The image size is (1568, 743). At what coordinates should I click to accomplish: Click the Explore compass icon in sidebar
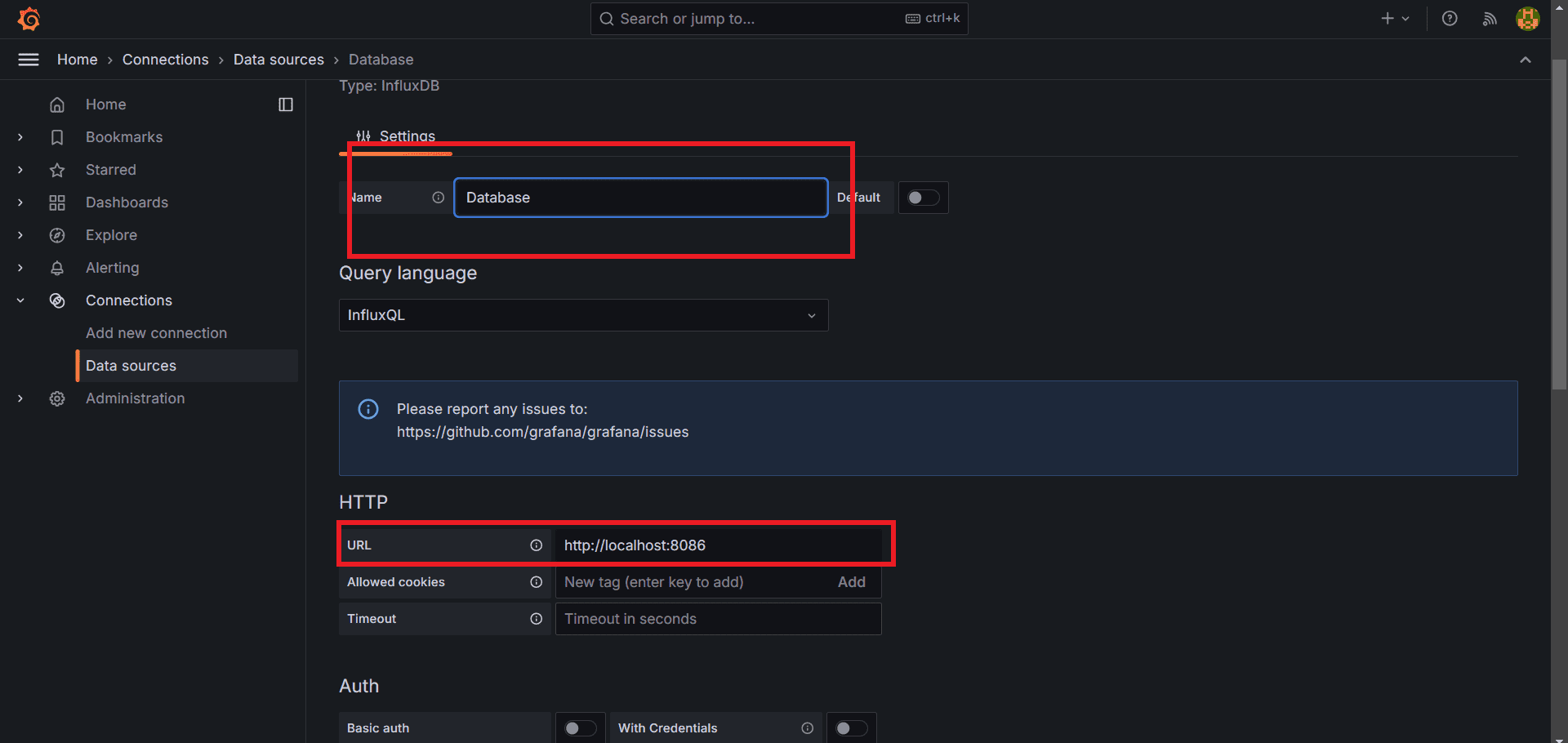coord(57,235)
